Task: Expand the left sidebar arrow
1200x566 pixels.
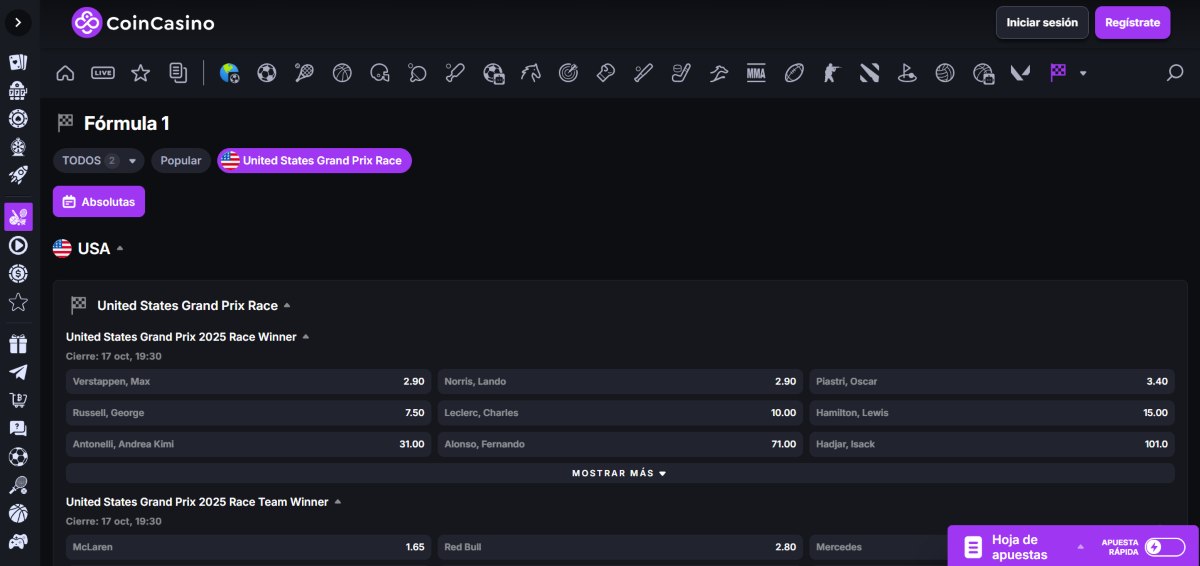Action: click(18, 22)
